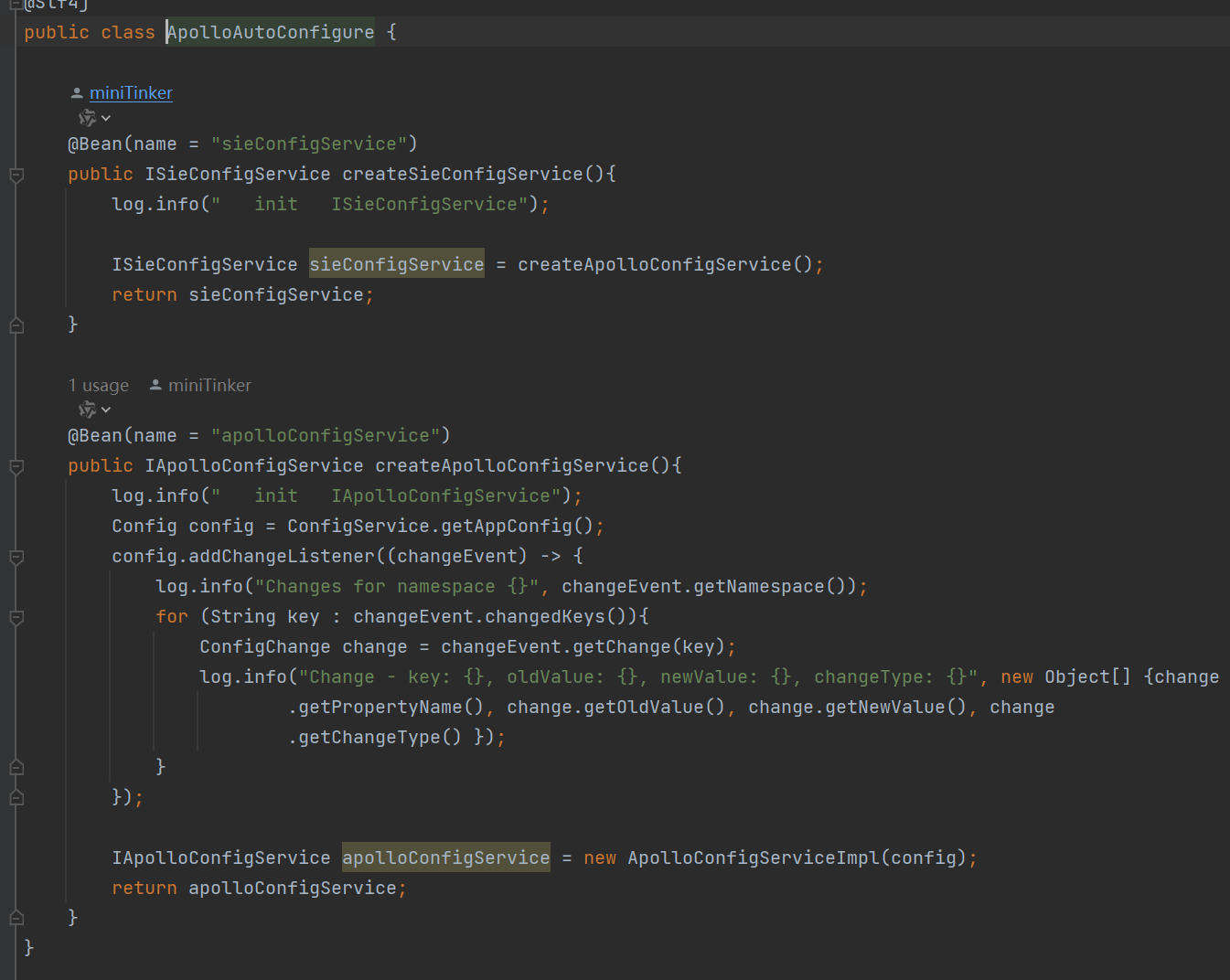Screen dimensions: 1230x980
Task: Click the author person icon next to 1 usage
Action: pos(155,385)
